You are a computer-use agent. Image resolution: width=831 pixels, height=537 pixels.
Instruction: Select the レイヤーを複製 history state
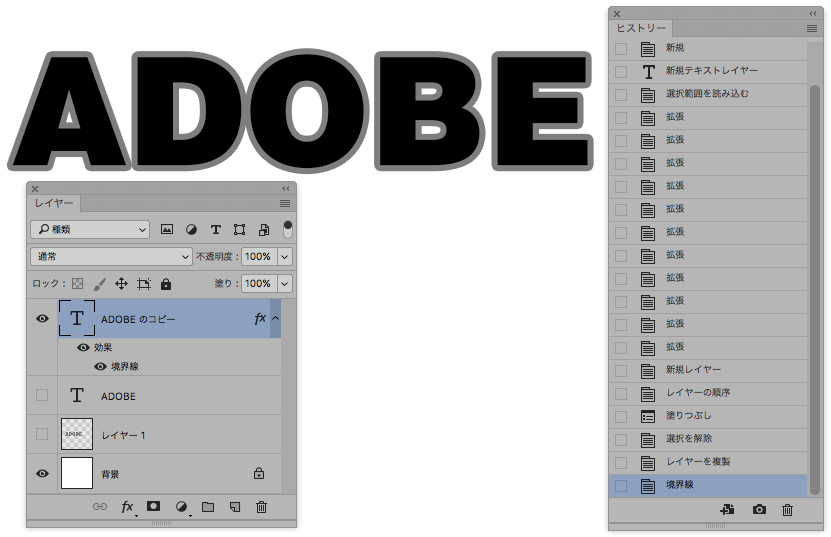708,462
